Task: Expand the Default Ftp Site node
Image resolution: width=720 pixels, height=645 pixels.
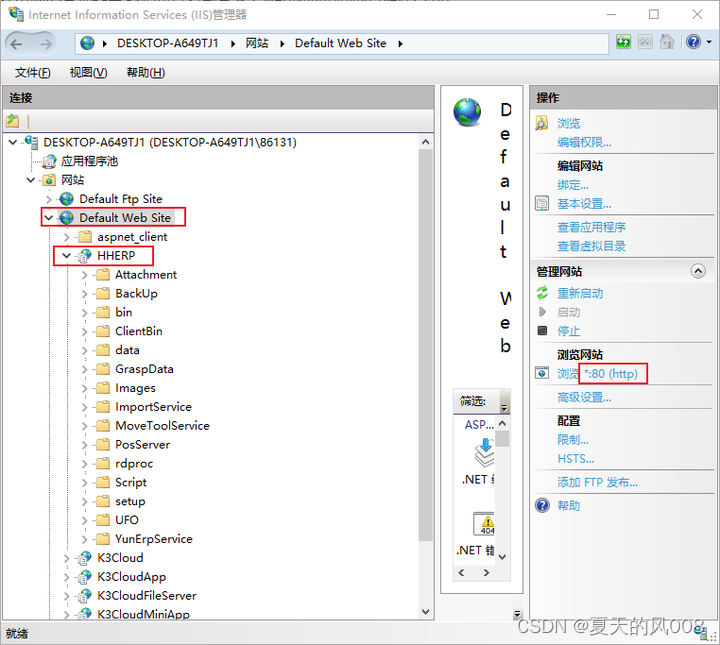Action: [x=49, y=199]
